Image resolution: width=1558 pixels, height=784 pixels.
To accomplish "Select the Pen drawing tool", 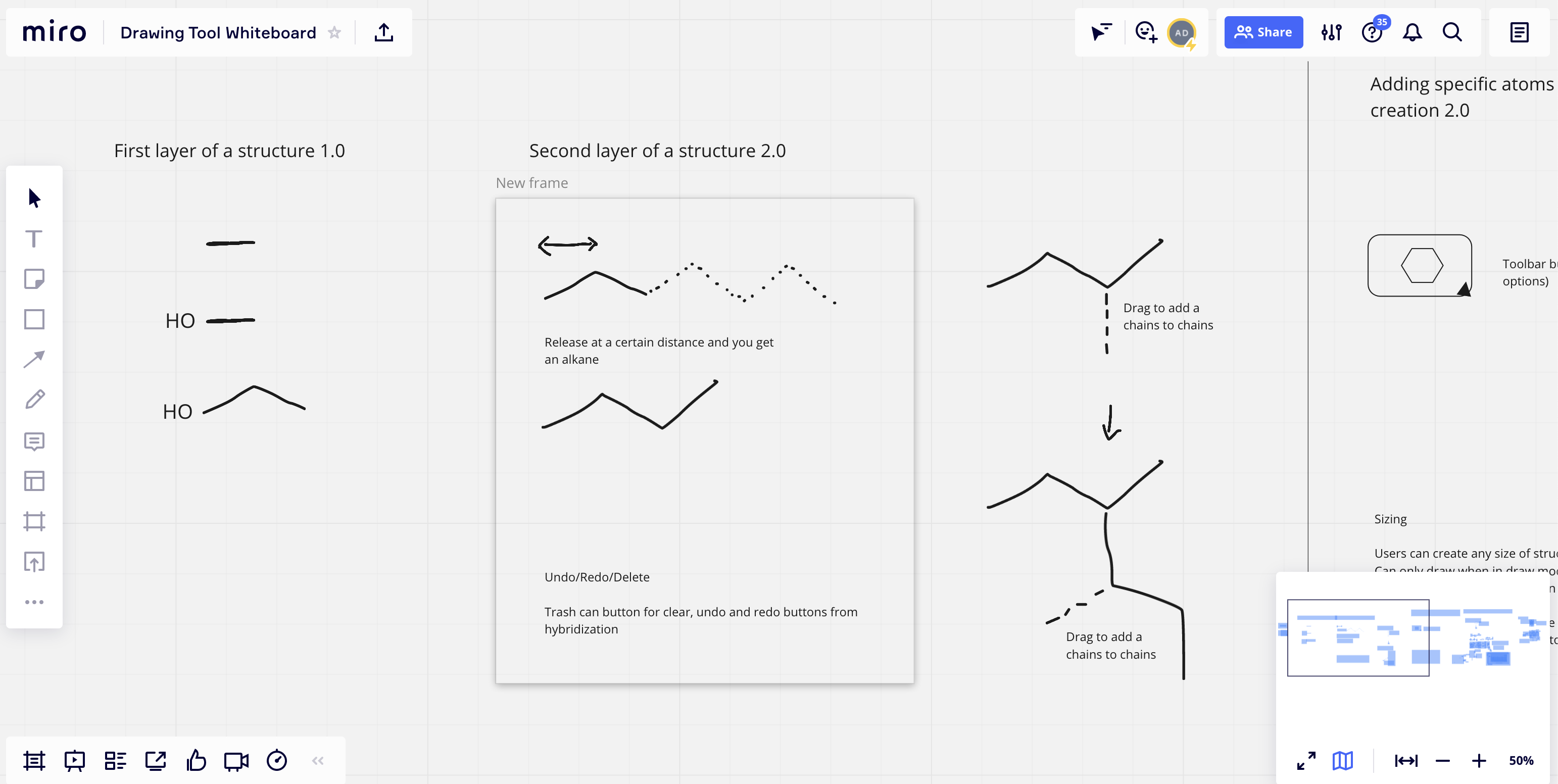I will point(34,400).
